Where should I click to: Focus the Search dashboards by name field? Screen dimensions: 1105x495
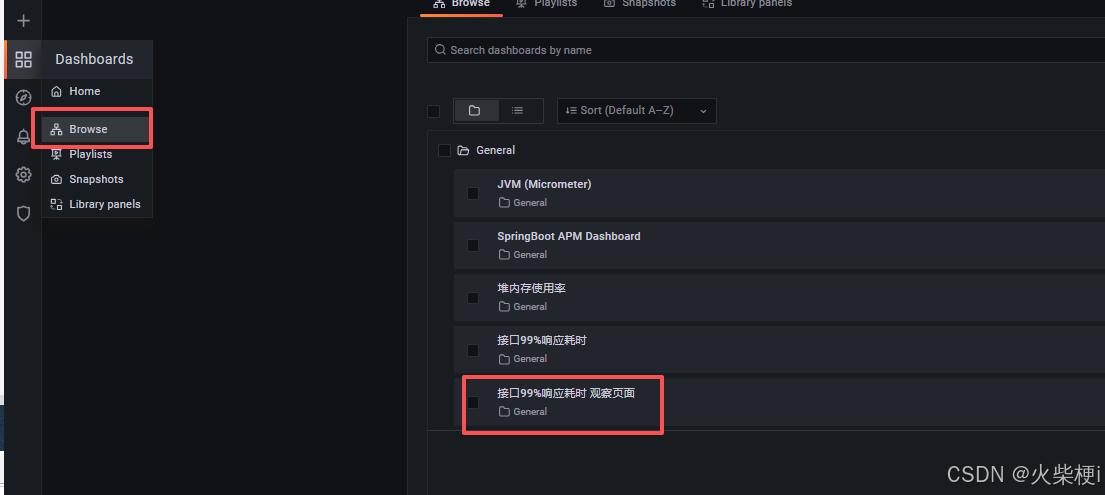[x=766, y=50]
